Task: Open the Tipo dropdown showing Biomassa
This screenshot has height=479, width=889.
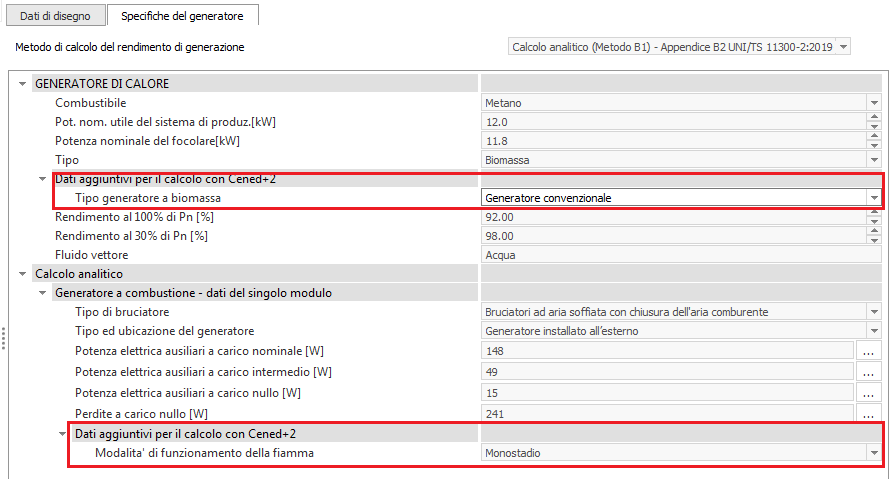Action: pyautogui.click(x=874, y=160)
